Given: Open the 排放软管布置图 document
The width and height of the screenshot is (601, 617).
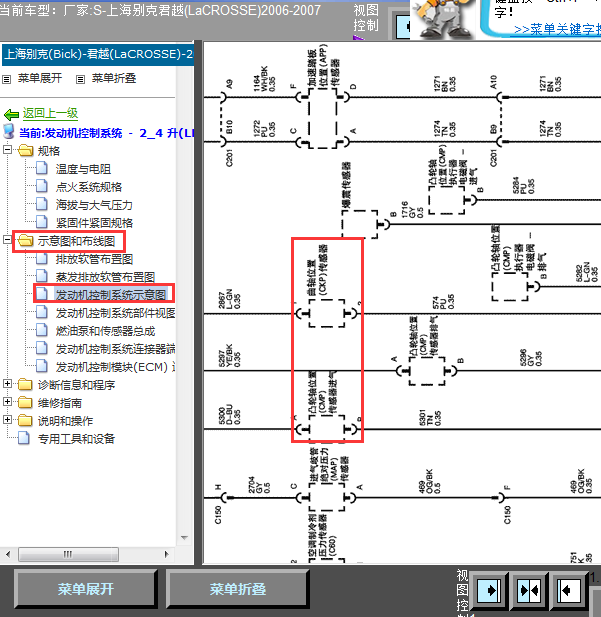Looking at the screenshot, I should coord(94,259).
